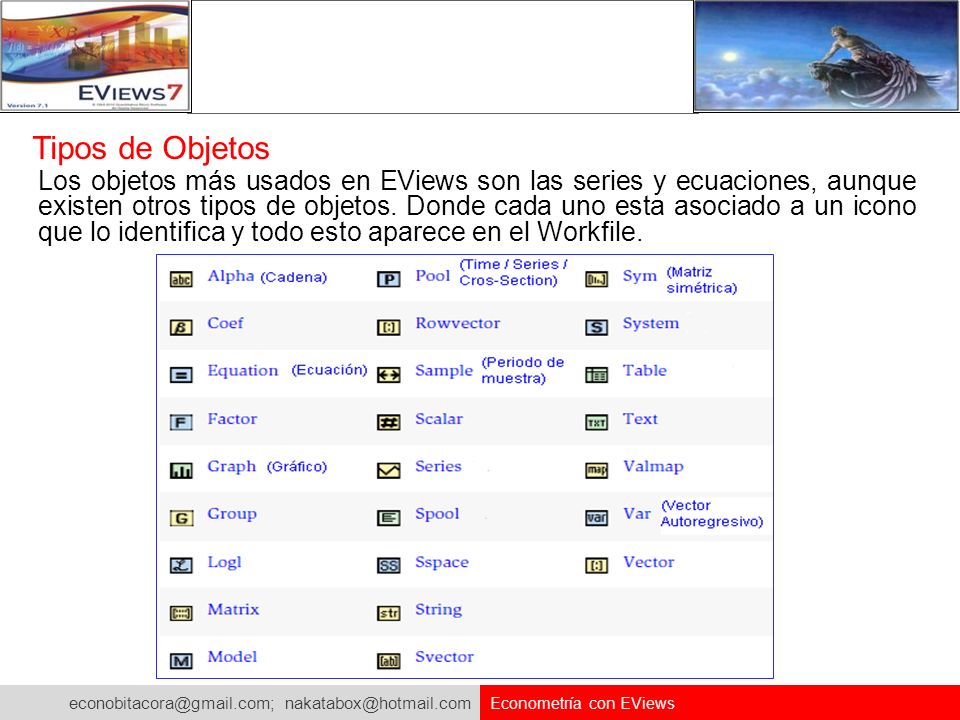
Task: Select the 'Scalar' label
Action: [x=439, y=419]
